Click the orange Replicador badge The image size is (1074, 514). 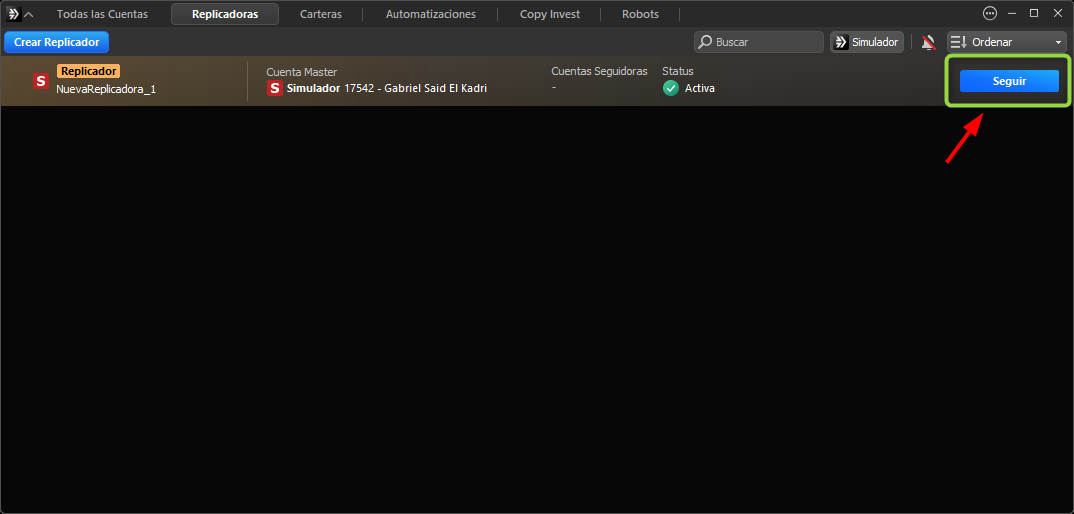88,71
